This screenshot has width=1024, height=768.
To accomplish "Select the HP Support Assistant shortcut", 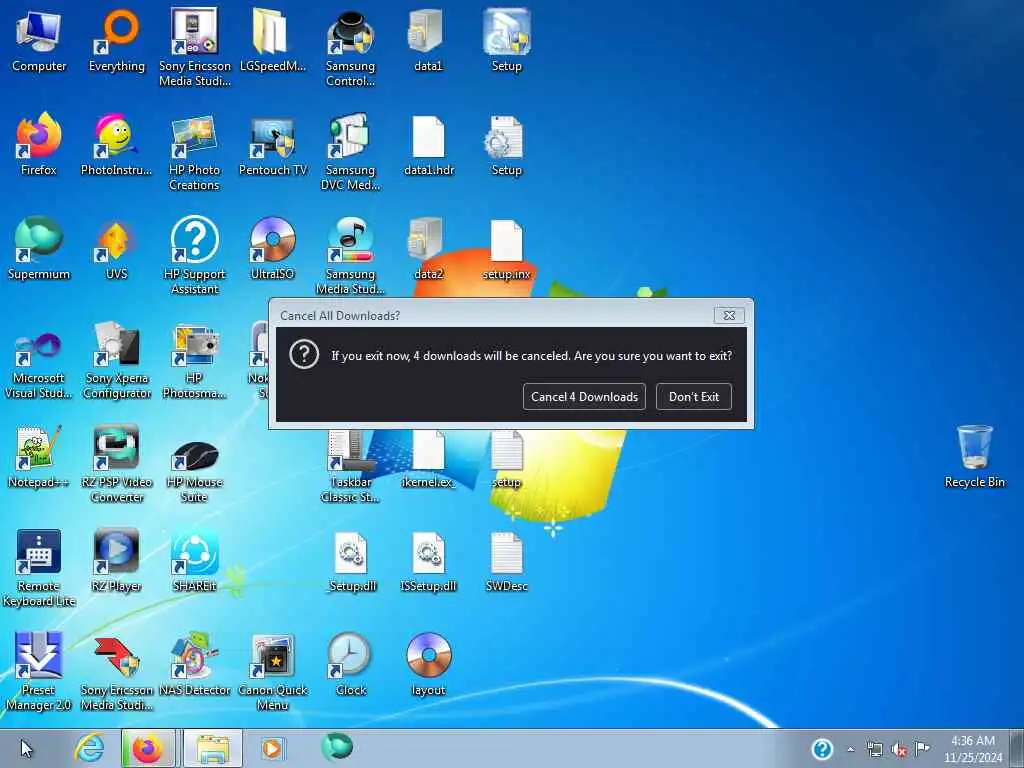I will click(195, 255).
